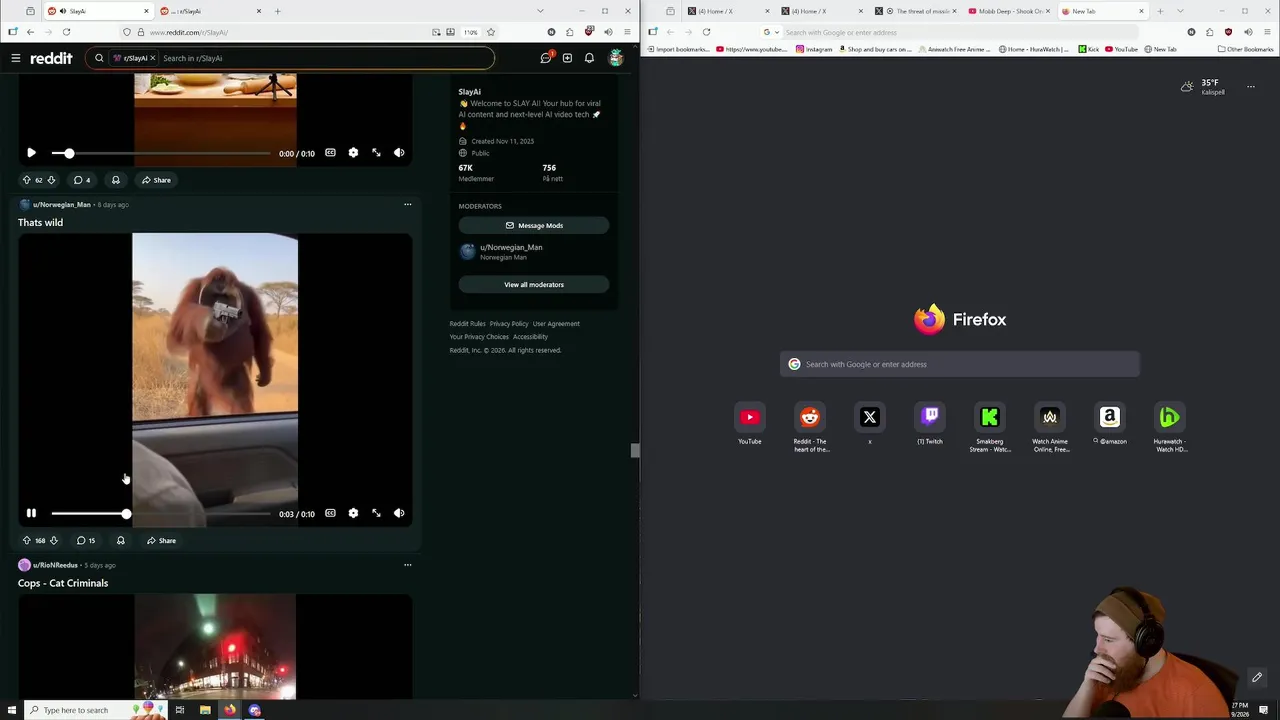Open the 15 comments on Thats wild
Image resolution: width=1280 pixels, height=720 pixels.
pyautogui.click(x=86, y=540)
